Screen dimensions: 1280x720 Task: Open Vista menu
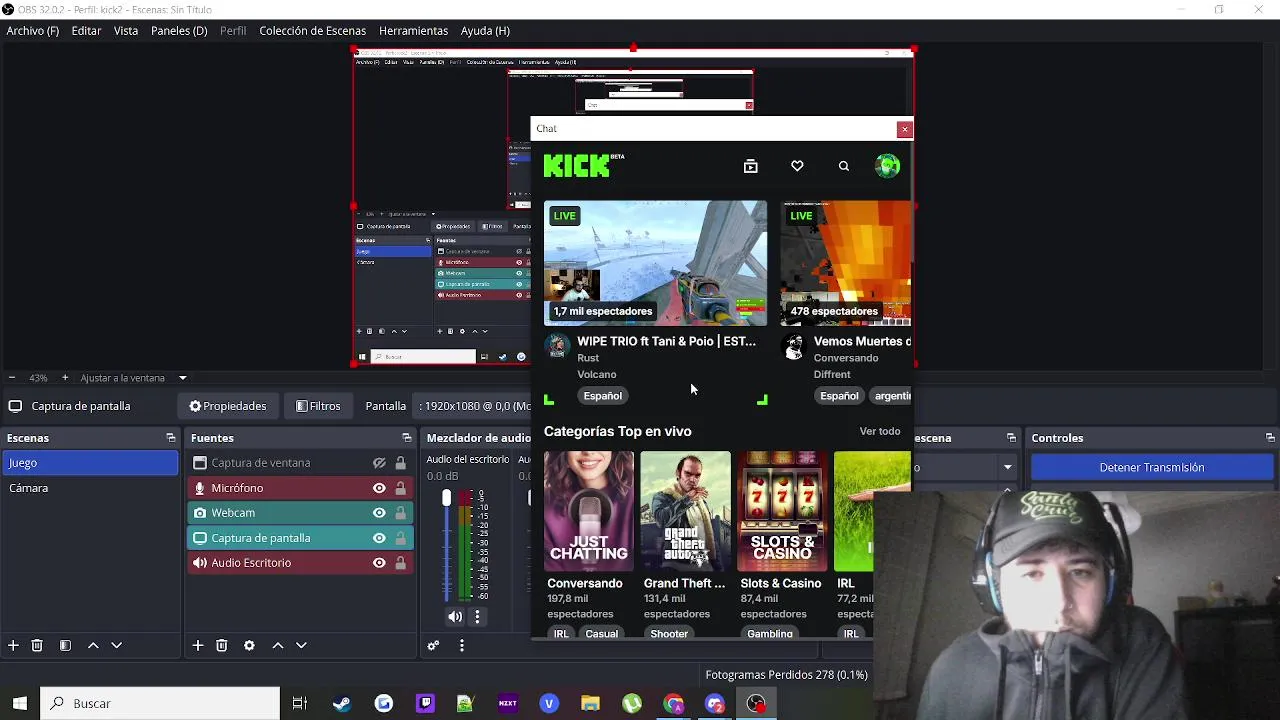click(x=126, y=31)
